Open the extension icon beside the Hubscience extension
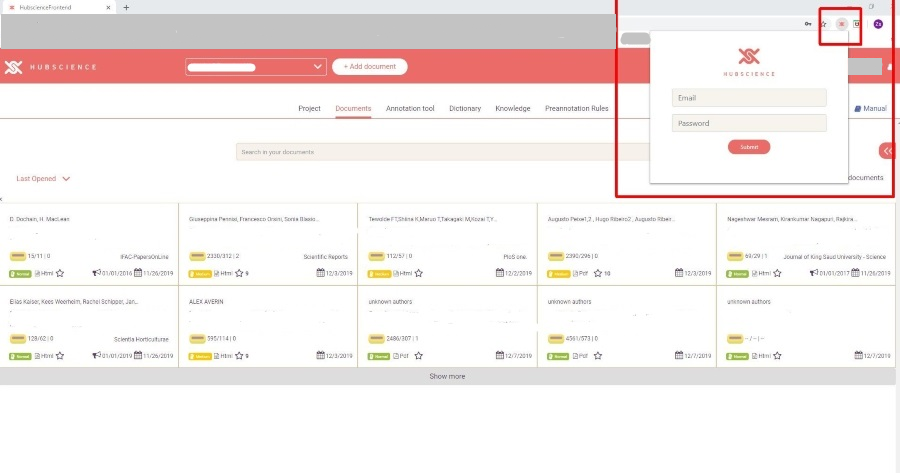Image resolution: width=900 pixels, height=473 pixels. click(856, 24)
